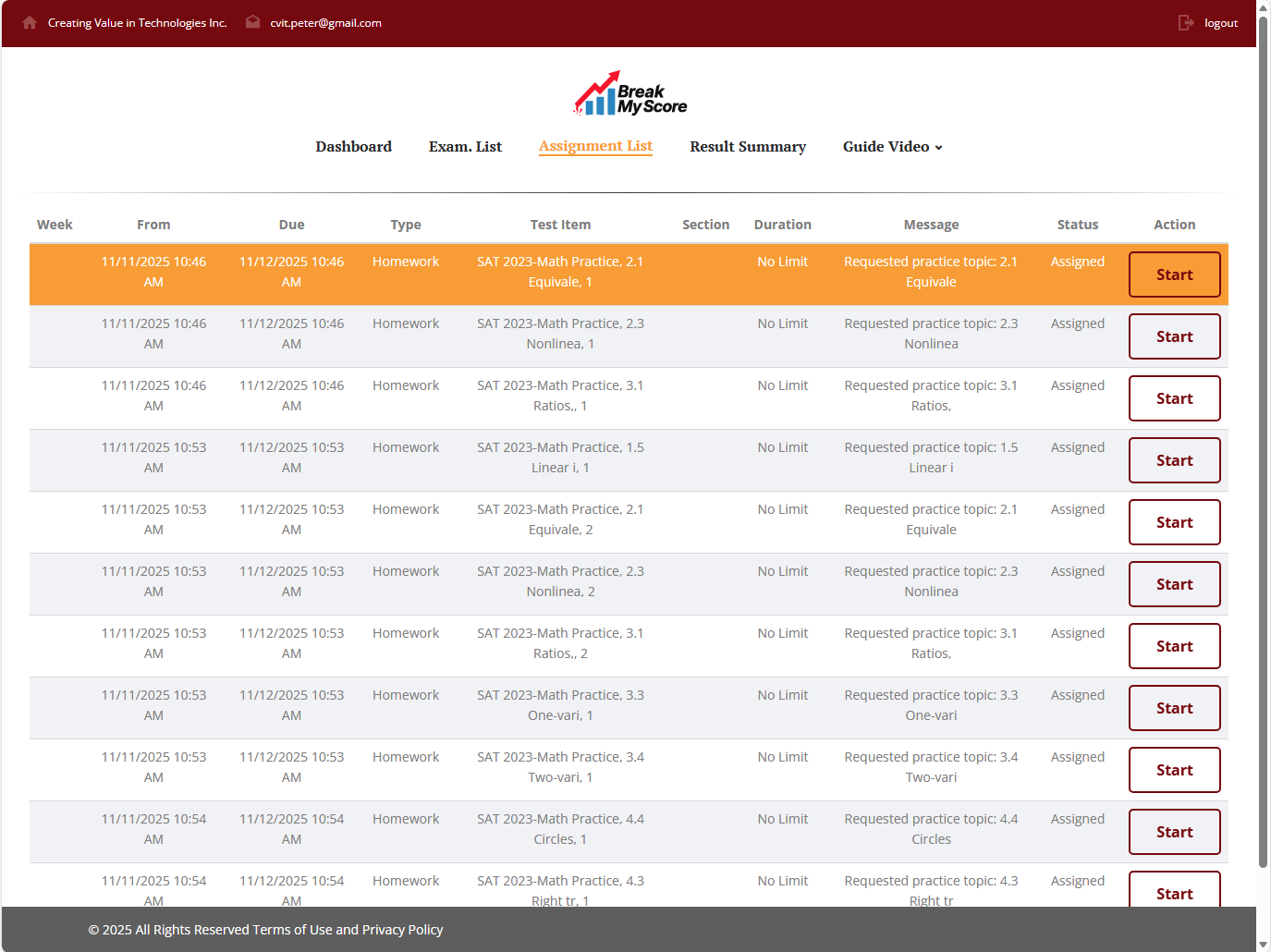Go to Exam. List page

point(465,147)
